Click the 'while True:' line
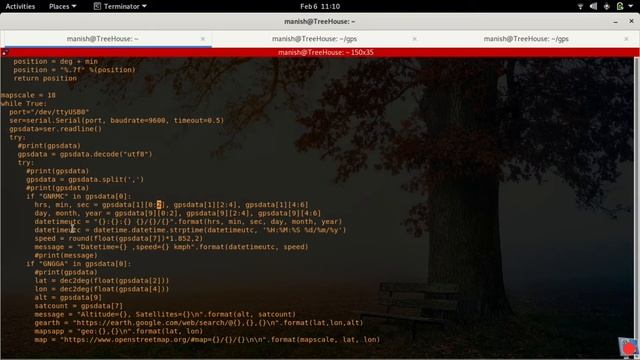 (x=24, y=104)
